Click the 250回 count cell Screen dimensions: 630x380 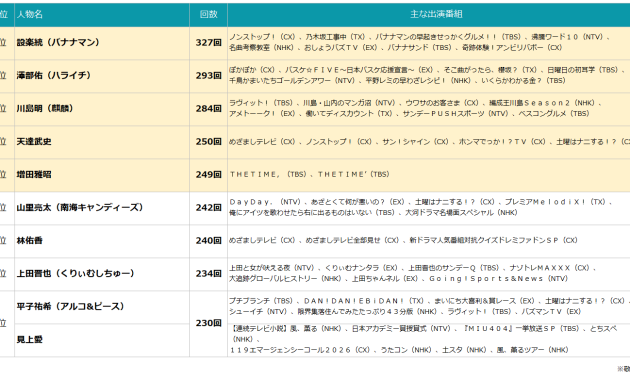(209, 142)
